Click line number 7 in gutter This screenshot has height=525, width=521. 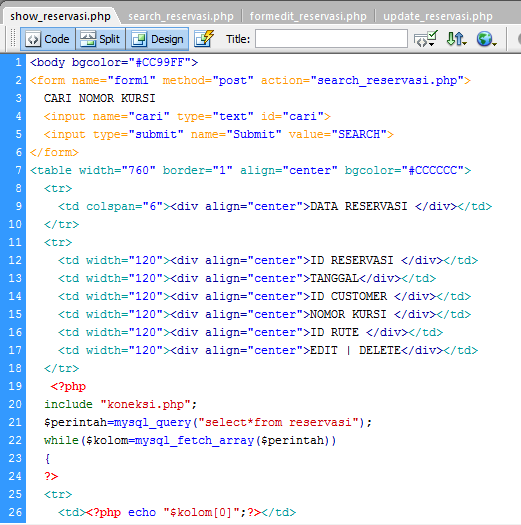click(19, 170)
